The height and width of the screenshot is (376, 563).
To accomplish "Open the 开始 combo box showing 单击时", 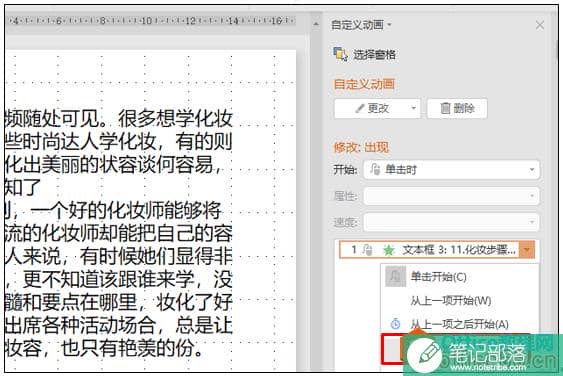I will pyautogui.click(x=451, y=170).
